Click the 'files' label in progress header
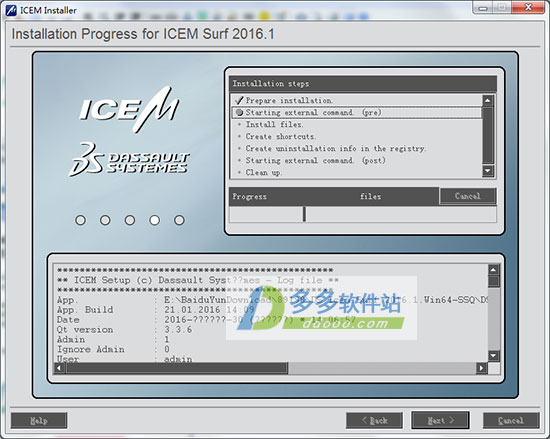 370,196
